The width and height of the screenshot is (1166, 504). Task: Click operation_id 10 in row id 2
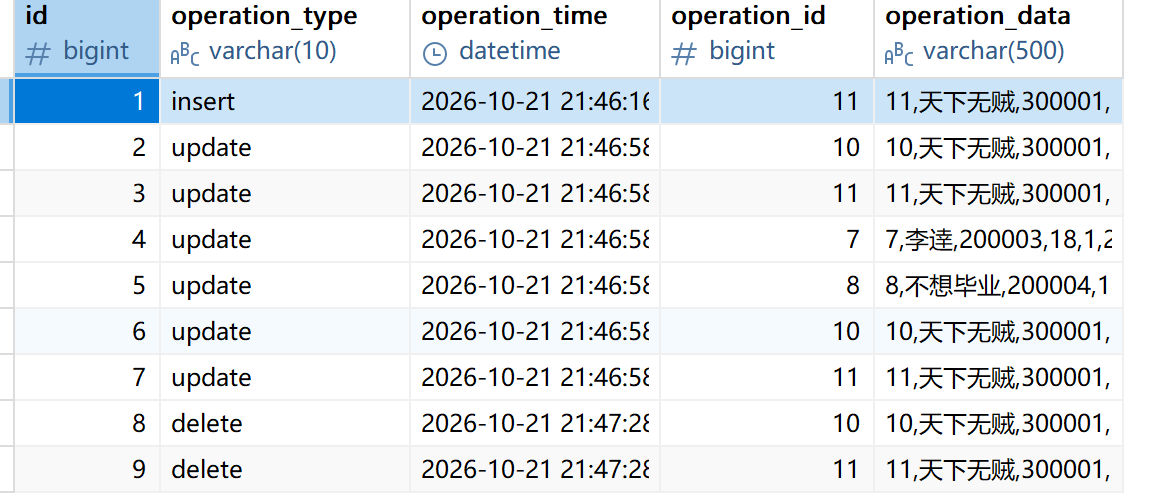(x=767, y=147)
